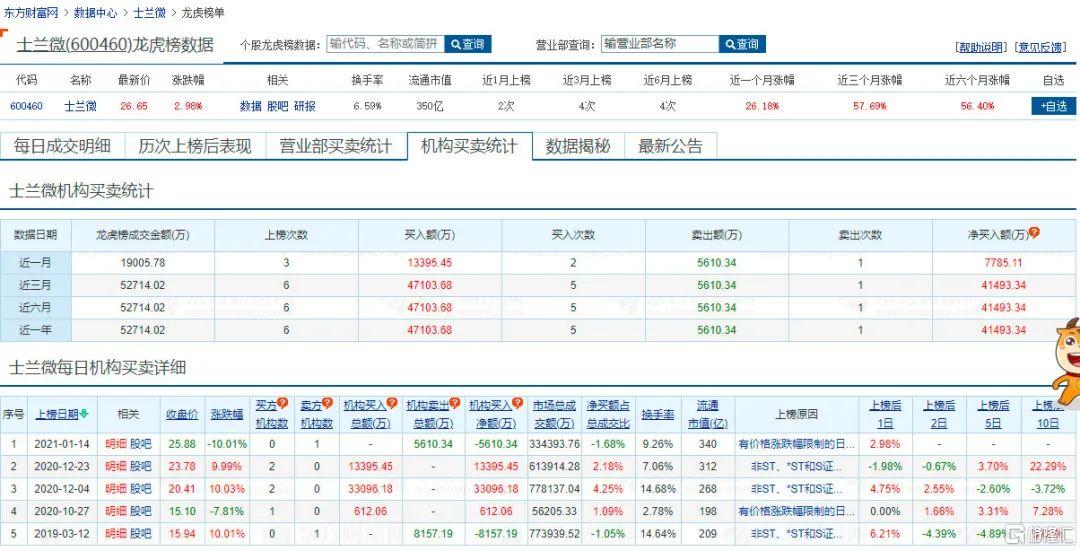Open help icon beside 净买入额(万) header
1080x551 pixels.
pyautogui.click(x=1034, y=233)
